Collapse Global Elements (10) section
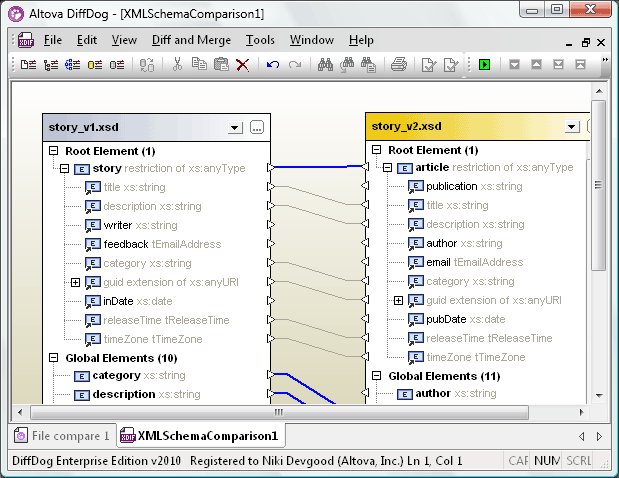The image size is (619, 478). coord(53,358)
